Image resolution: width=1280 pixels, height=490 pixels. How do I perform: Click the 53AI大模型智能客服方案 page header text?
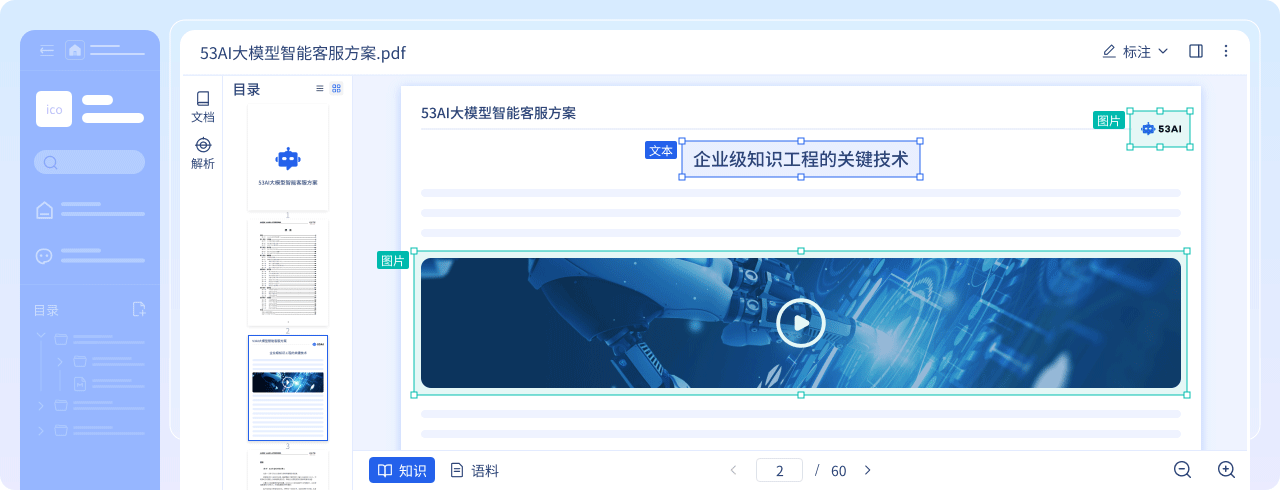pyautogui.click(x=498, y=113)
